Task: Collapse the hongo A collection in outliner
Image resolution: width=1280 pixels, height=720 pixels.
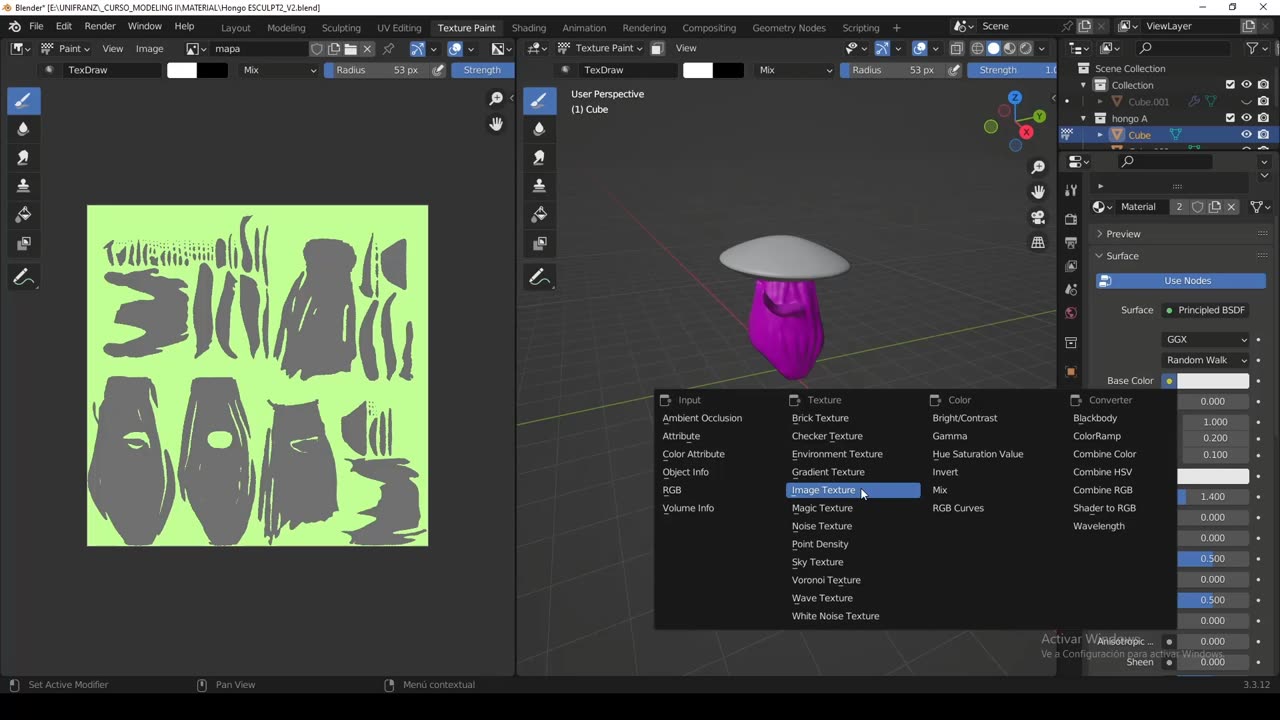Action: pyautogui.click(x=1083, y=118)
